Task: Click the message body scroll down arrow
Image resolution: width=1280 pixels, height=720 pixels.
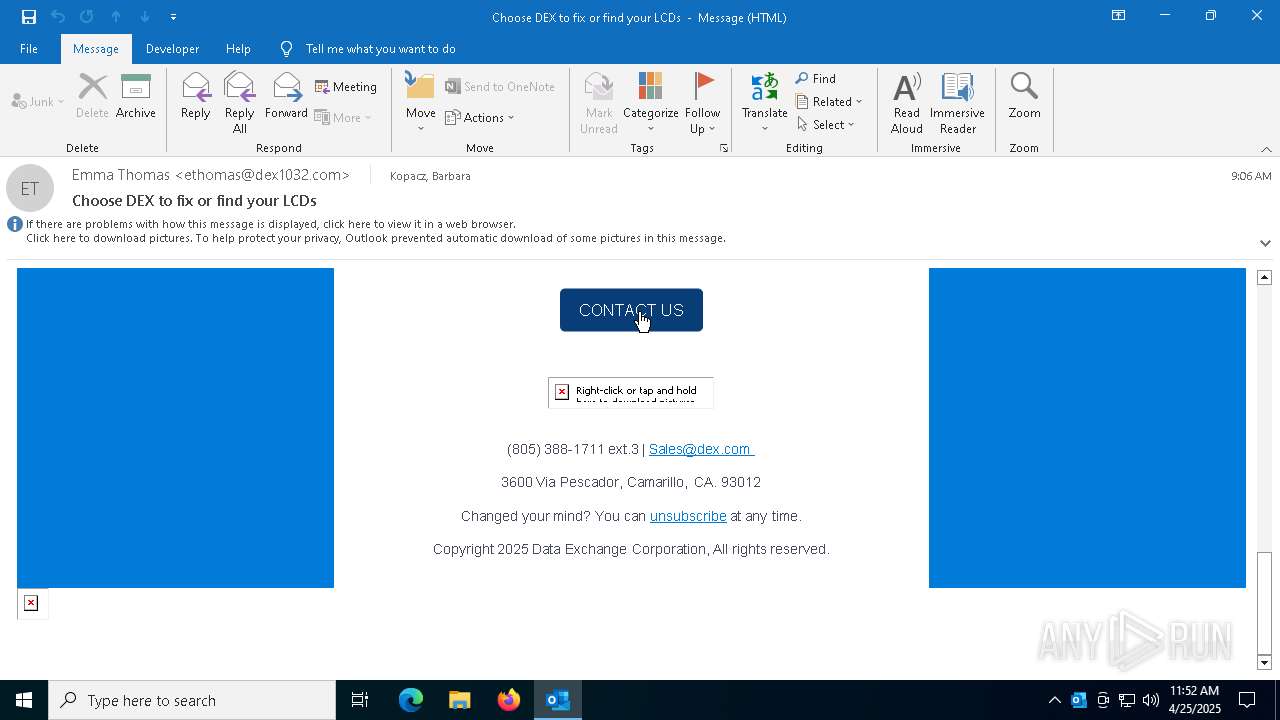Action: pos(1264,662)
